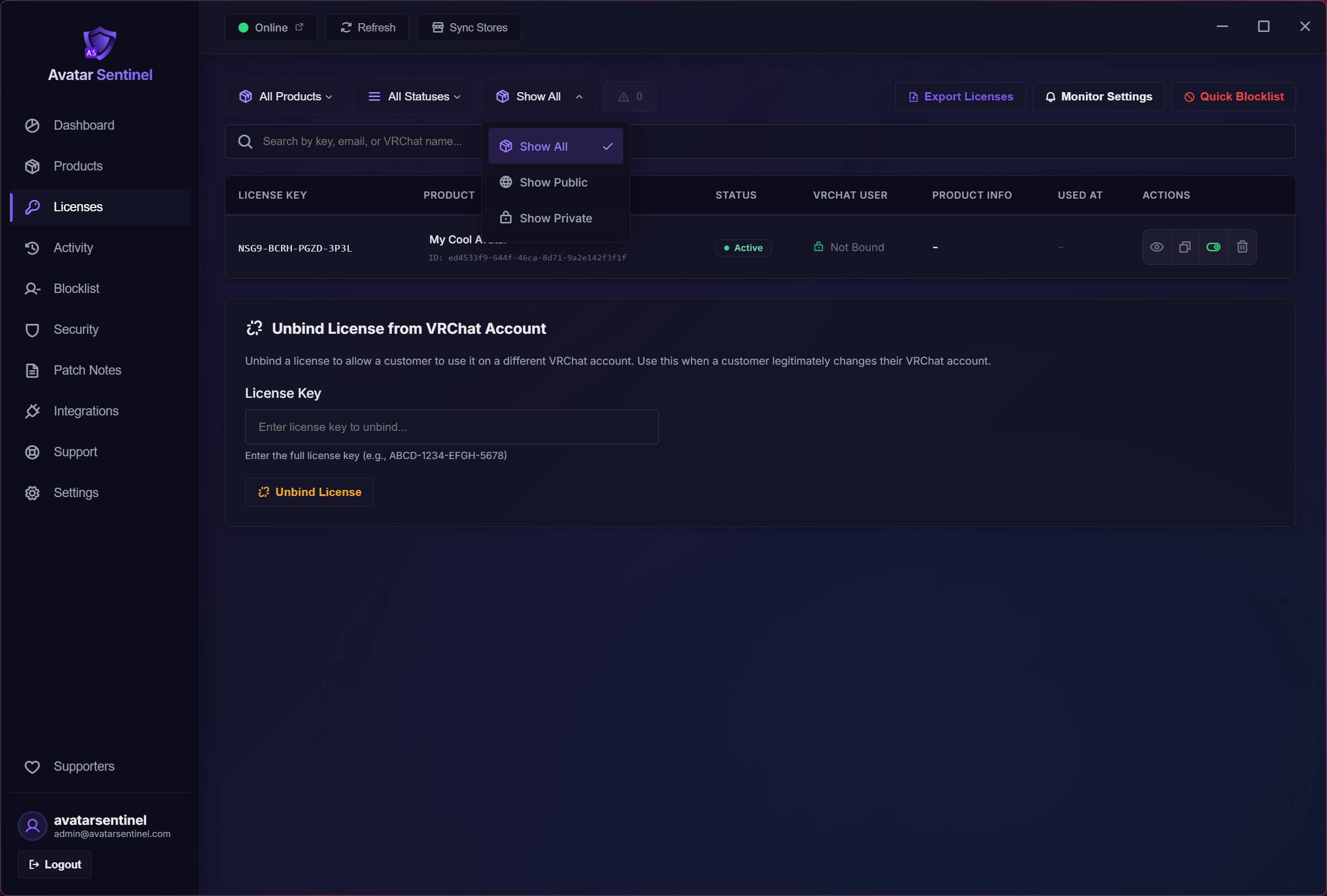This screenshot has height=896, width=1327.
Task: Click the Active status badge
Action: (744, 248)
